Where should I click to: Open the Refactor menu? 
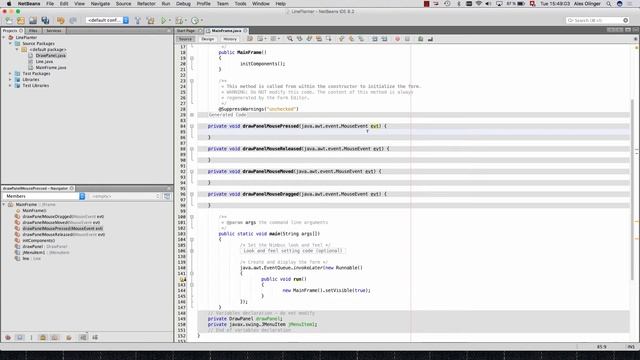[146, 4]
